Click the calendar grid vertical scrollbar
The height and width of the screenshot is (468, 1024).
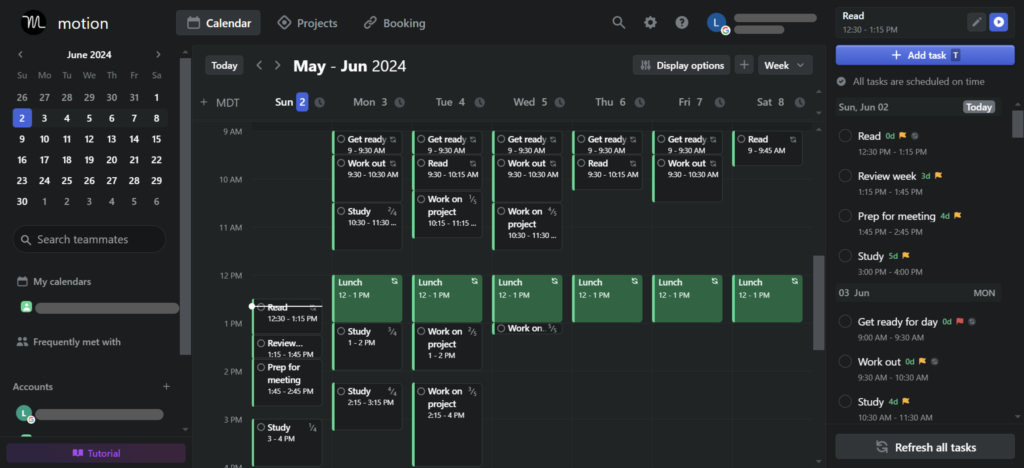tap(818, 302)
